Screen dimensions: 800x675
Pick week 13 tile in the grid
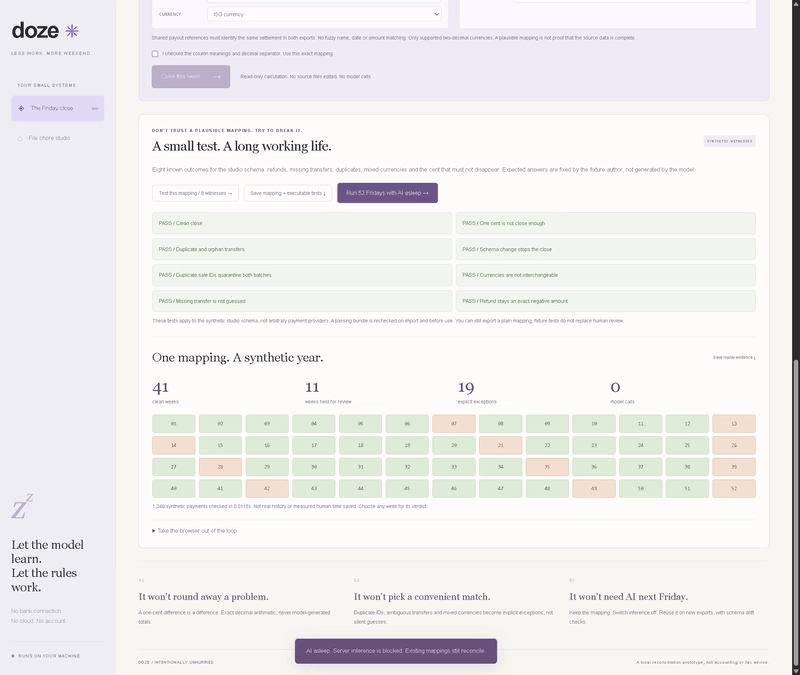(734, 424)
